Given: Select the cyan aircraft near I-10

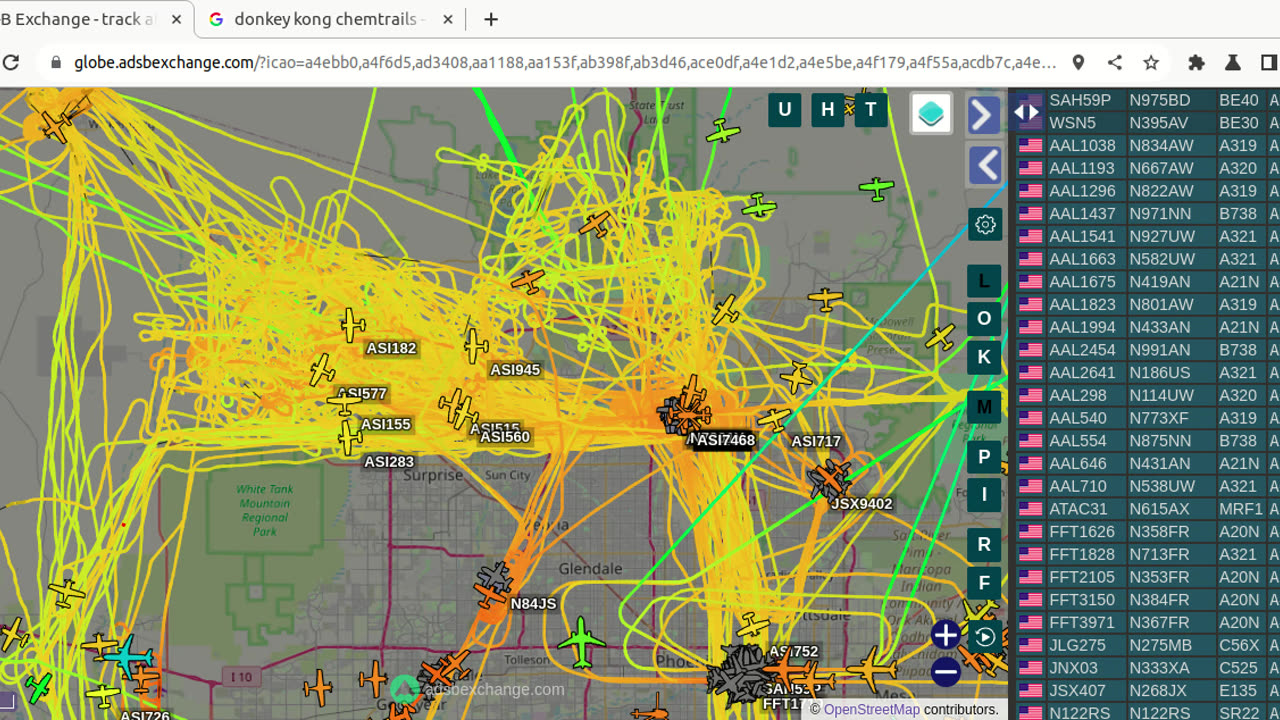Looking at the screenshot, I should [128, 658].
